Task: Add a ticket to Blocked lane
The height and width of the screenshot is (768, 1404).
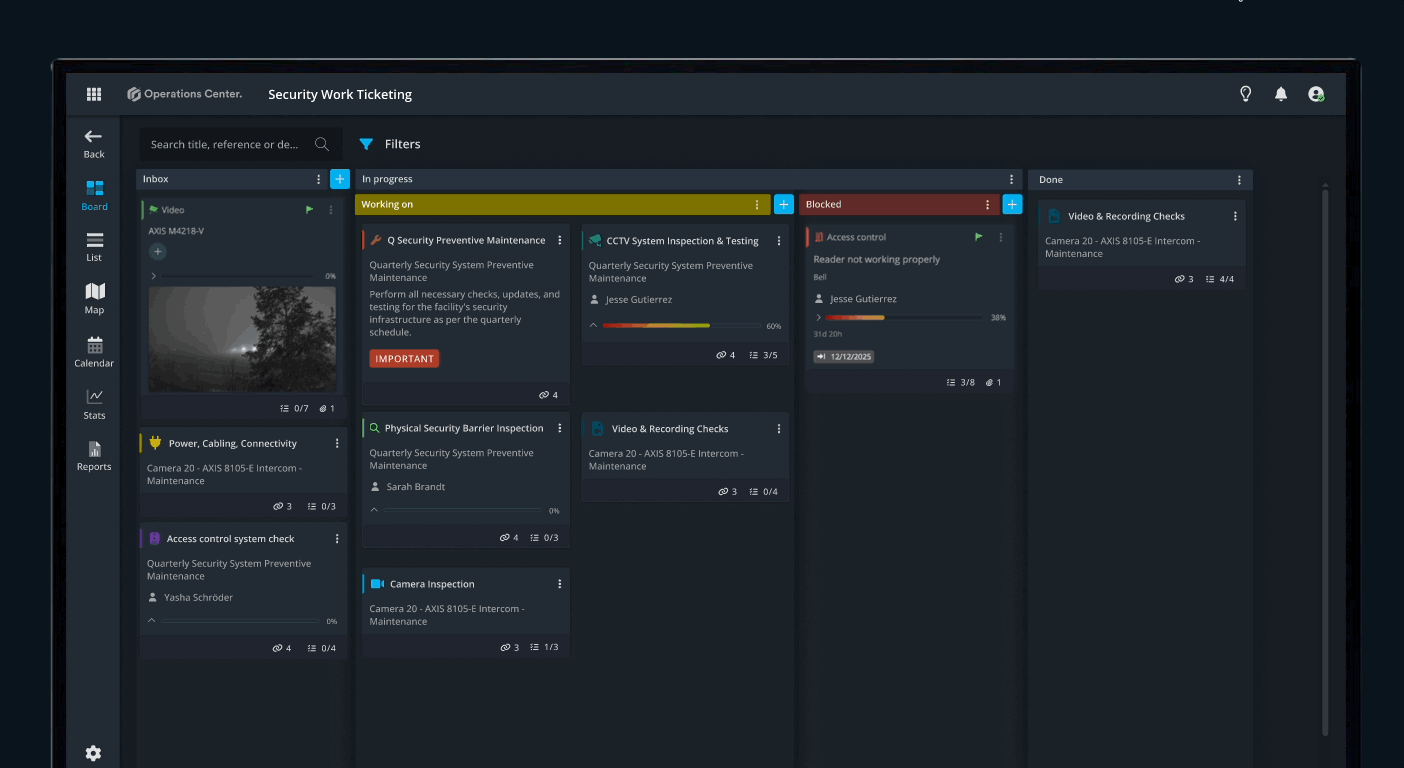Action: click(1012, 204)
